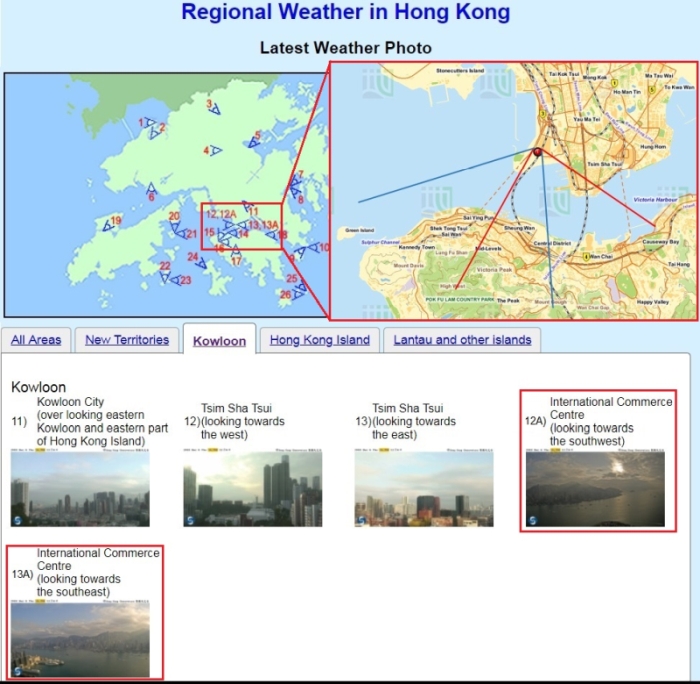Viewport: 700px width, 684px height.
Task: Click camera marker 22 on the map
Action: [x=165, y=278]
